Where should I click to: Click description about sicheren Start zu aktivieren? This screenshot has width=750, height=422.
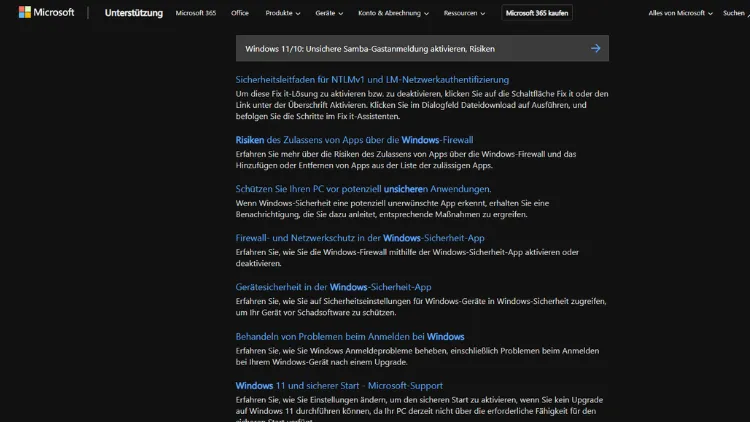click(x=419, y=408)
